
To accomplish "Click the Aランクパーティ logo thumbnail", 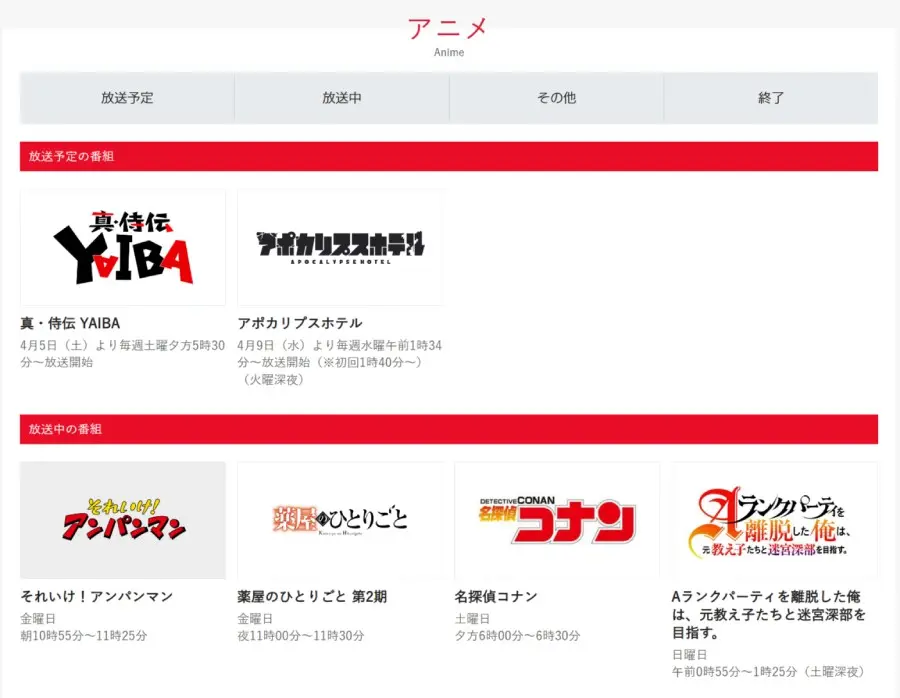I will coord(774,520).
